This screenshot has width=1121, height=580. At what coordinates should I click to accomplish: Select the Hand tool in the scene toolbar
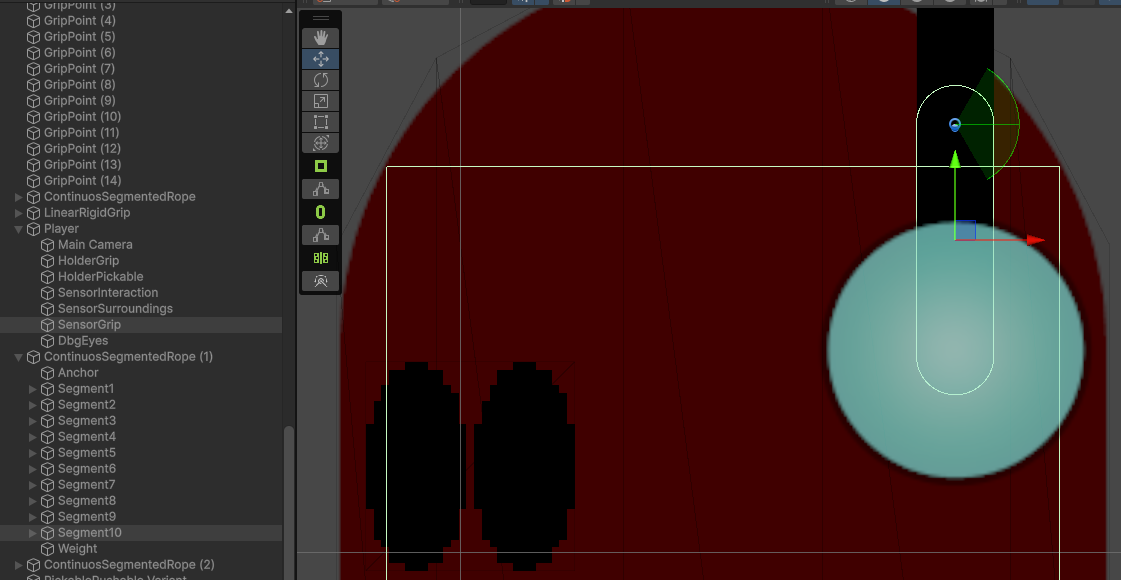pyautogui.click(x=320, y=37)
